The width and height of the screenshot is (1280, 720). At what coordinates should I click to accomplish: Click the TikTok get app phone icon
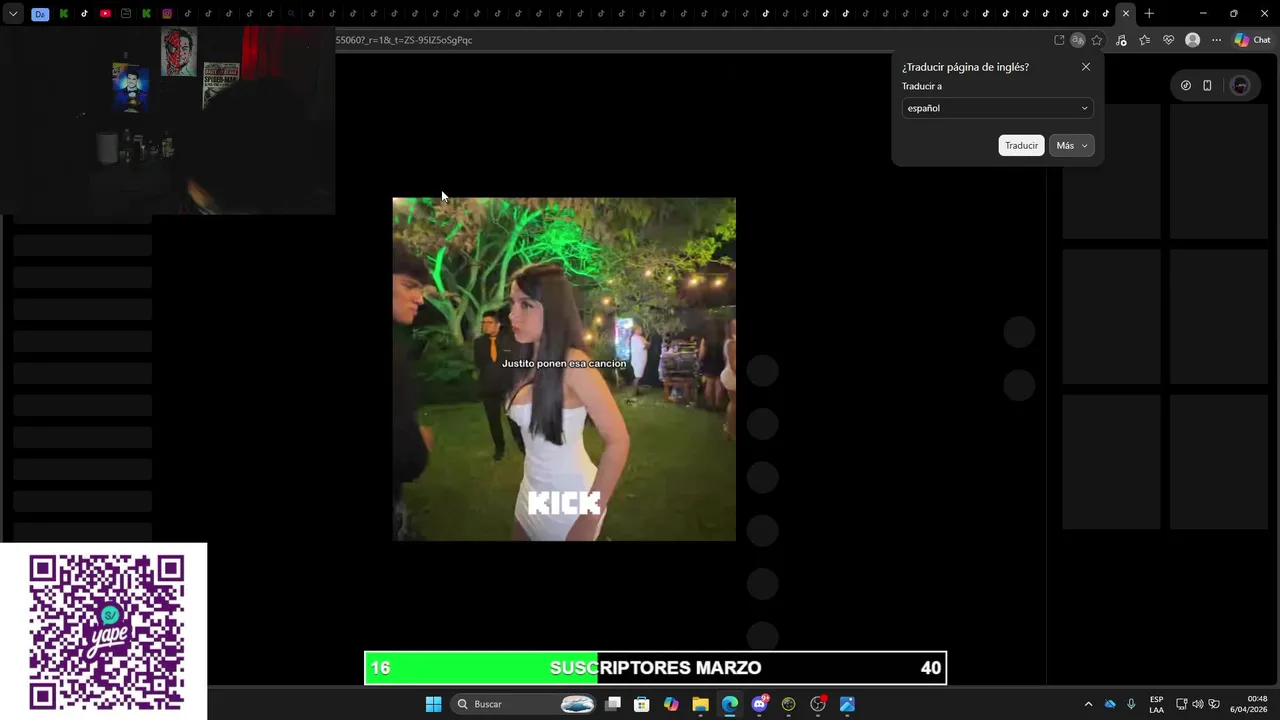(1207, 85)
